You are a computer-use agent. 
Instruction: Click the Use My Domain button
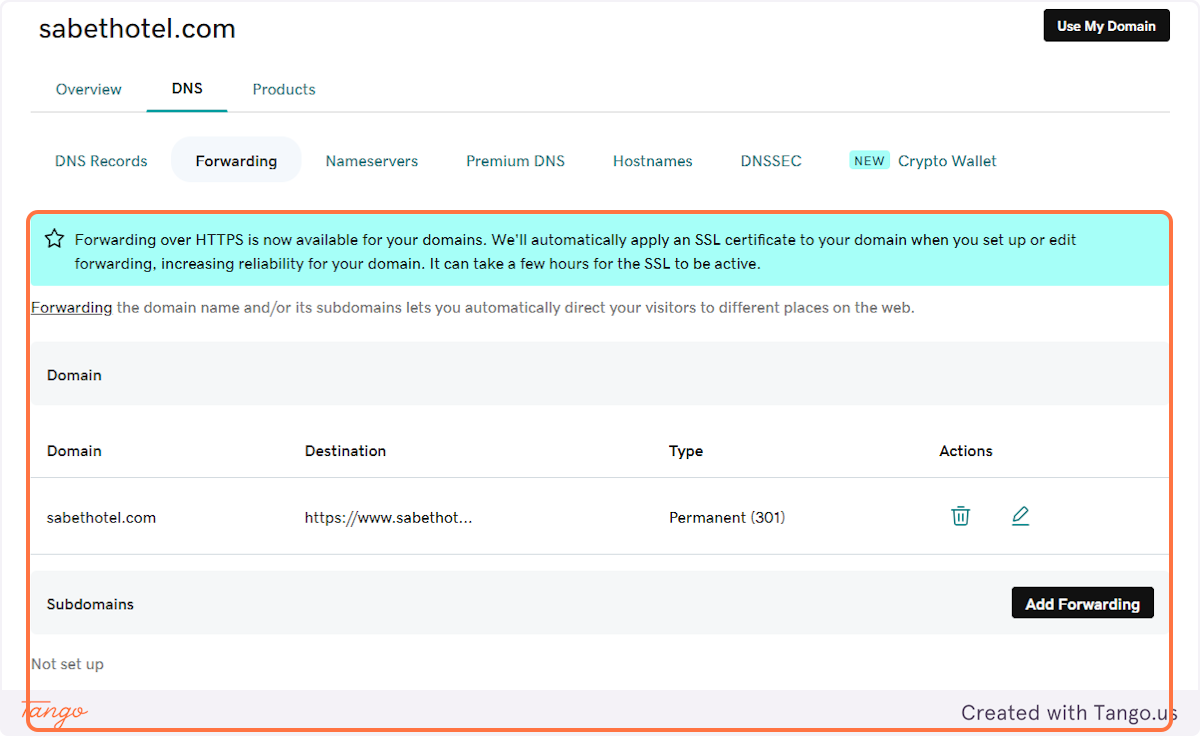(1106, 26)
